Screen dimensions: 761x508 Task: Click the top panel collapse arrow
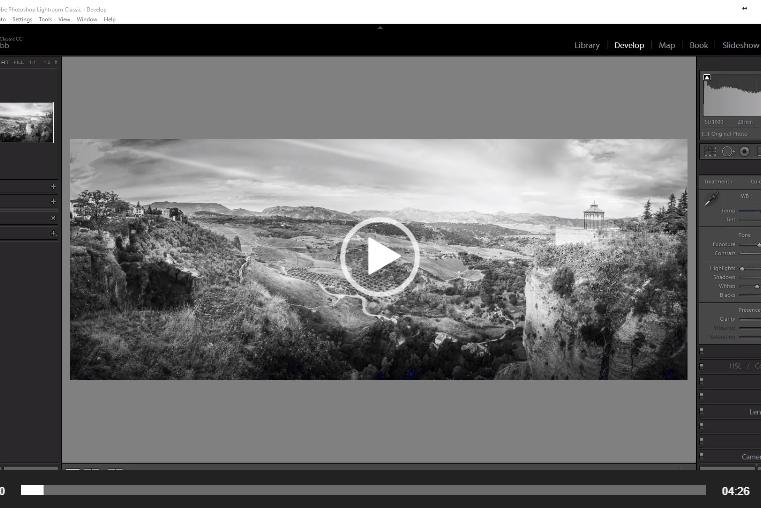[380, 28]
